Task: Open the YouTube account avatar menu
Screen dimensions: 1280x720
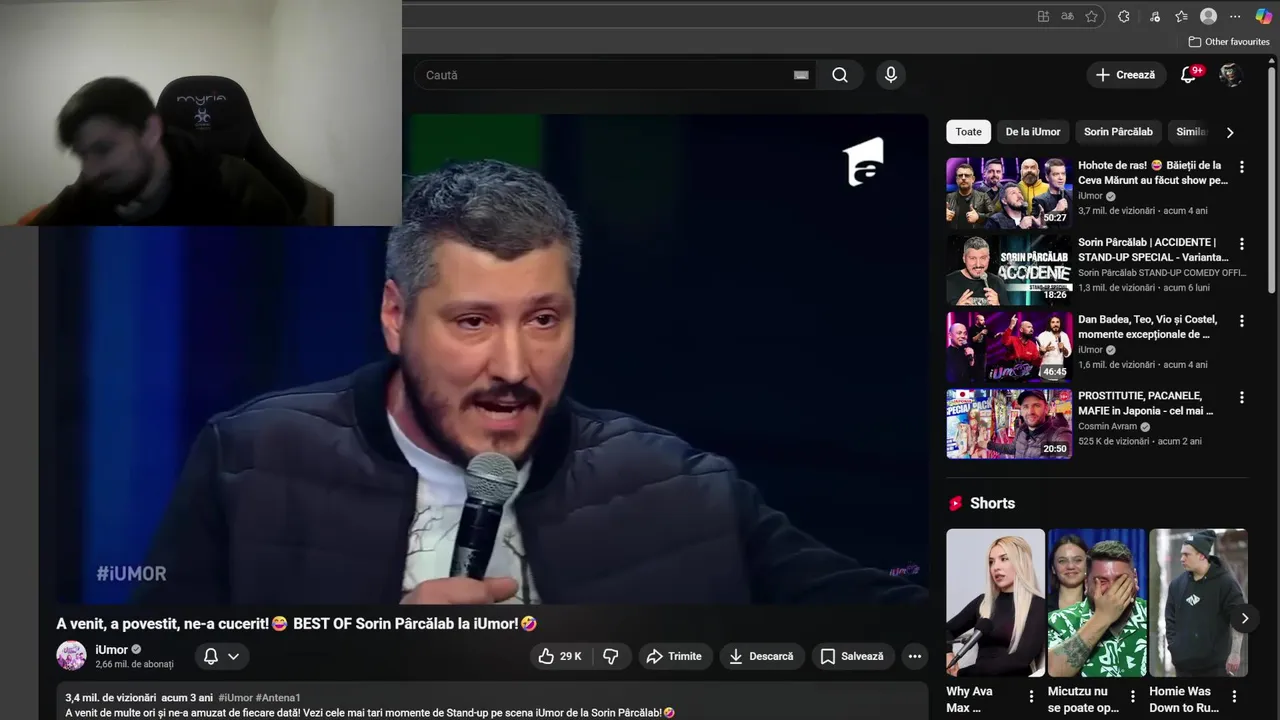Action: (1231, 75)
